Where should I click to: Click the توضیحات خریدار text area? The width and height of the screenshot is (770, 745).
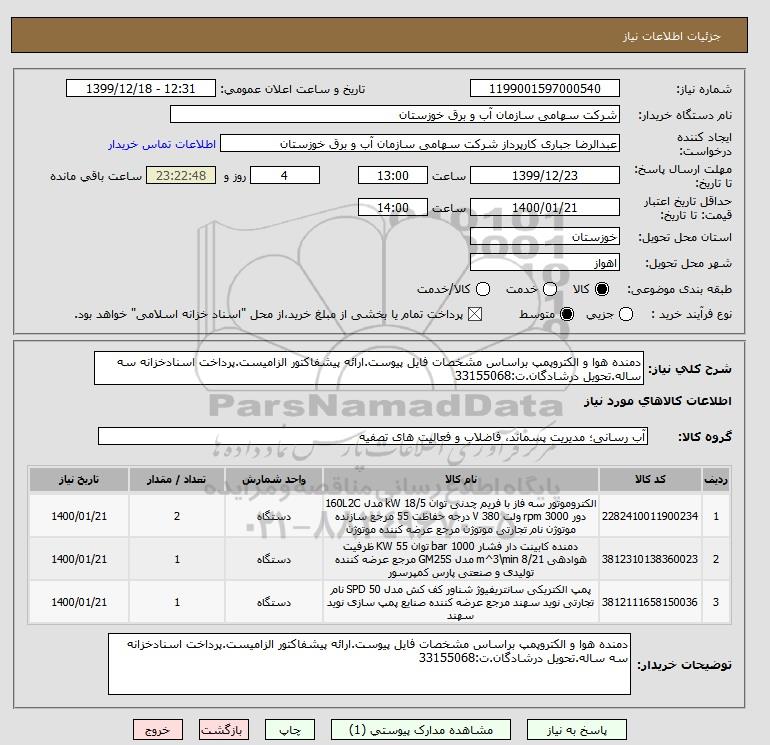[x=369, y=664]
